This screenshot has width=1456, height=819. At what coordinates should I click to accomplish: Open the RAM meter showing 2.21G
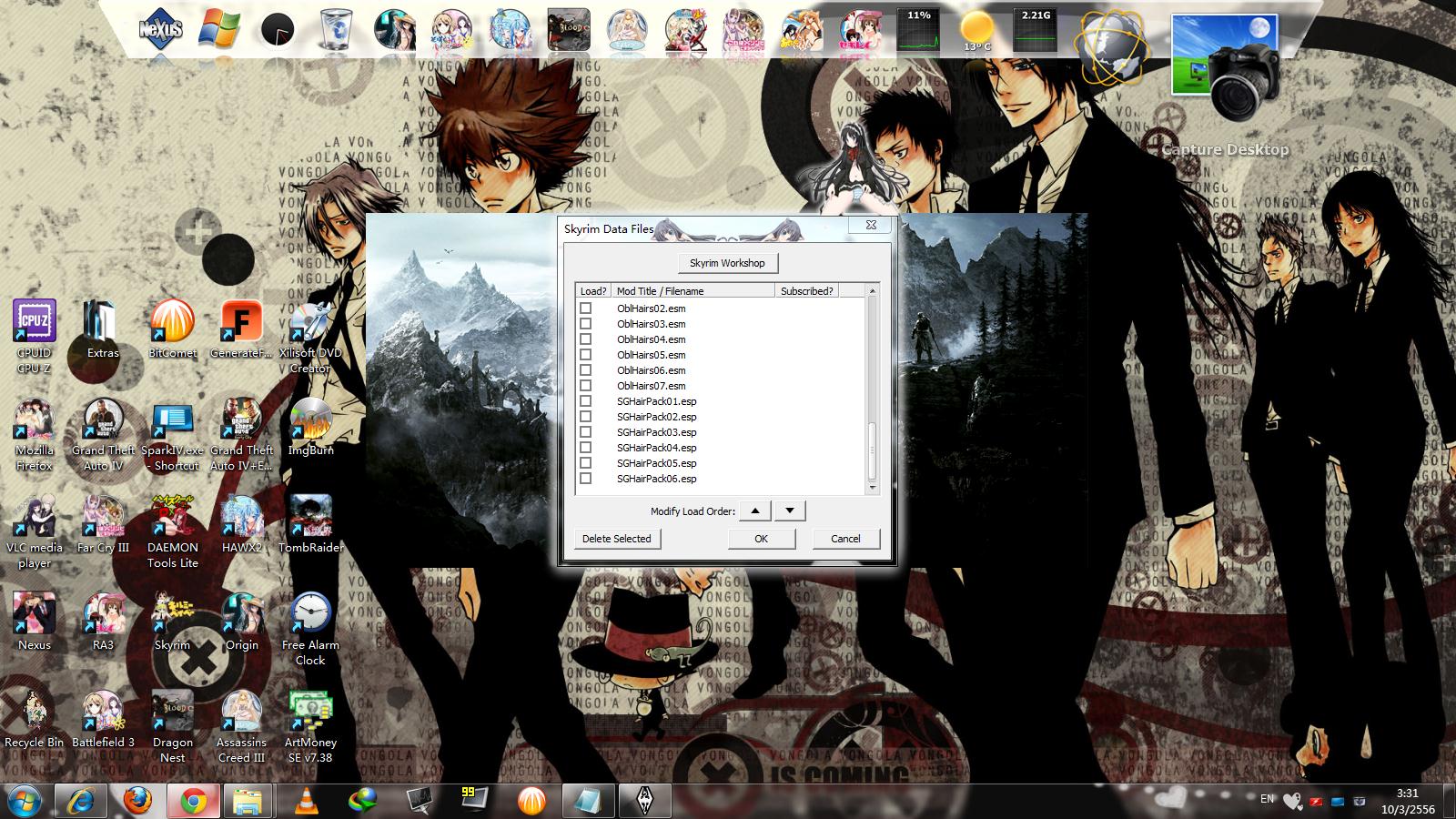(1036, 30)
